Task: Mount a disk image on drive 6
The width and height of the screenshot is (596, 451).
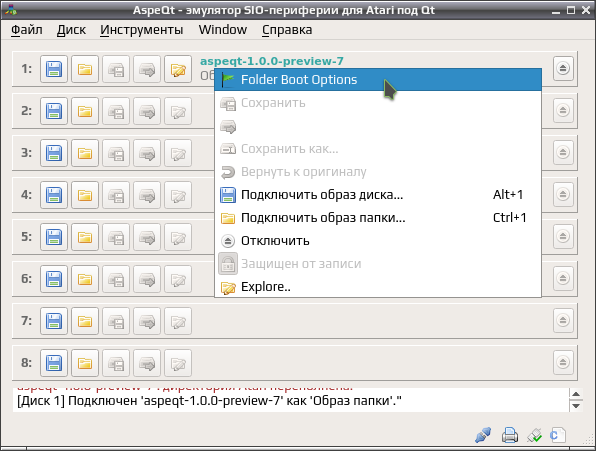Action: tap(54, 279)
